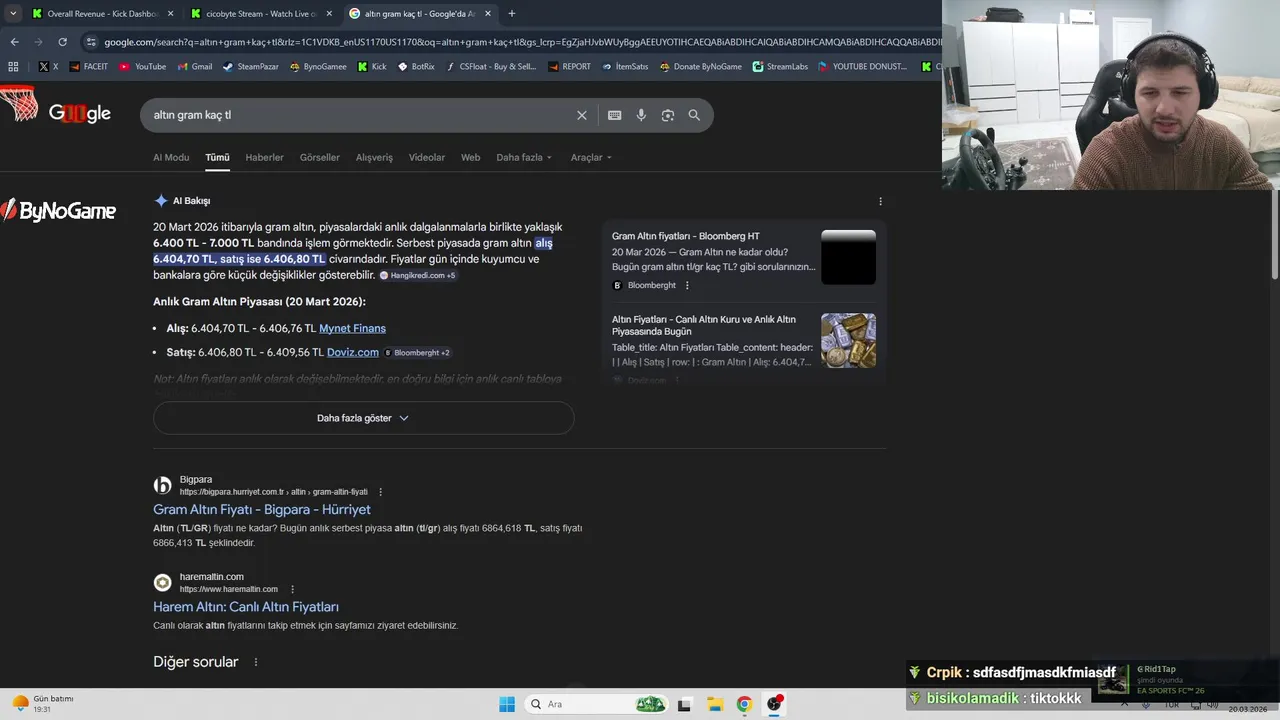Open the StreamLabs bookmark
The image size is (1280, 720).
tap(780, 67)
